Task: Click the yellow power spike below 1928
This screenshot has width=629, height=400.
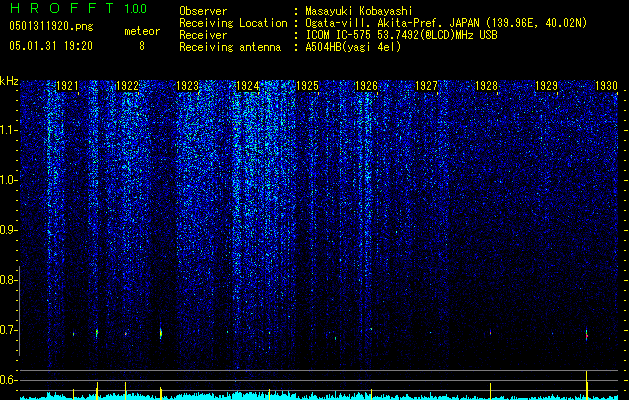Action: click(x=491, y=391)
